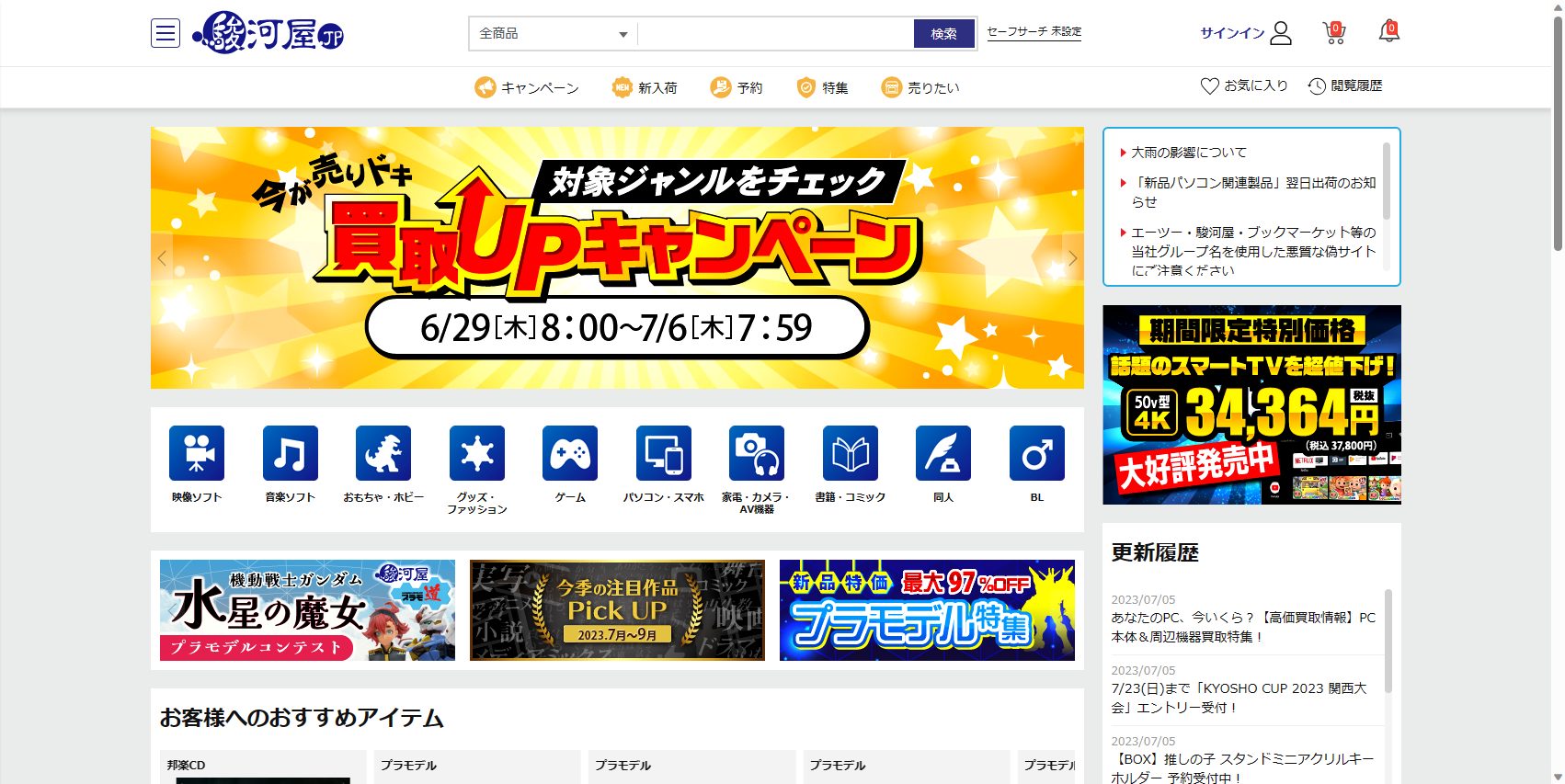Image resolution: width=1565 pixels, height=784 pixels.
Task: Expand the 全商品 category dropdown
Action: point(553,34)
